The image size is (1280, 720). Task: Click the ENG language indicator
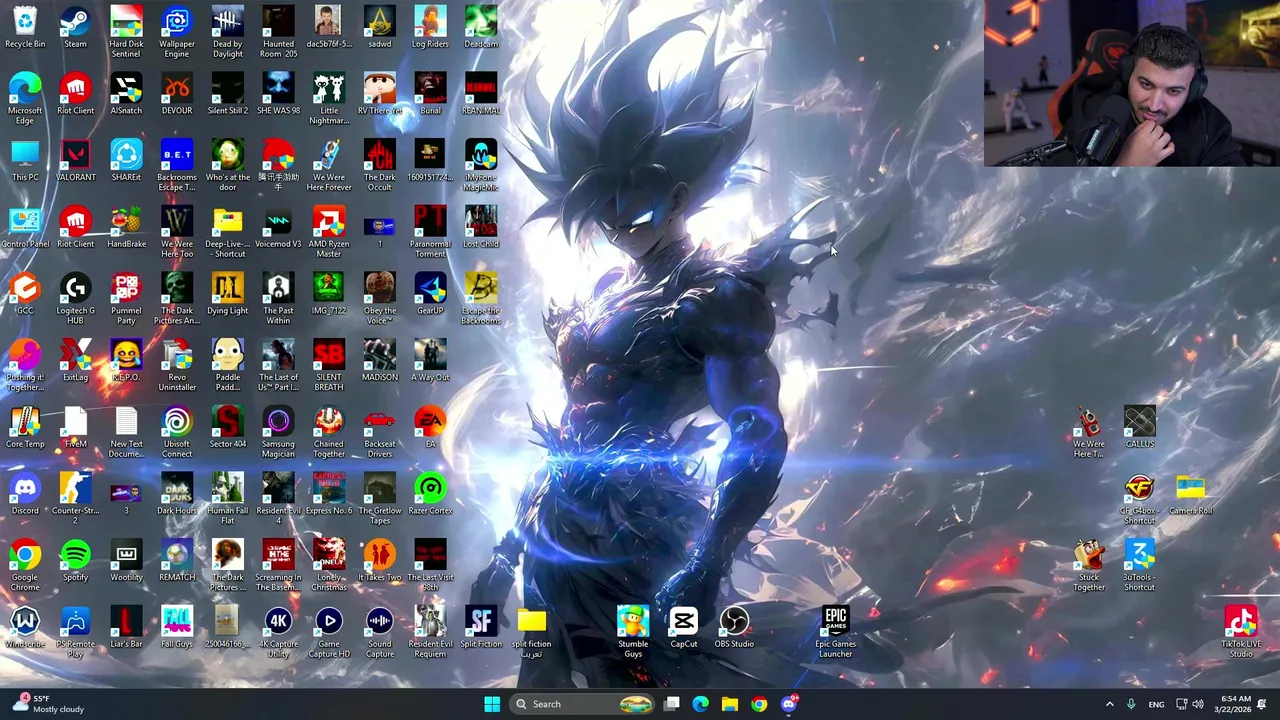[1156, 704]
